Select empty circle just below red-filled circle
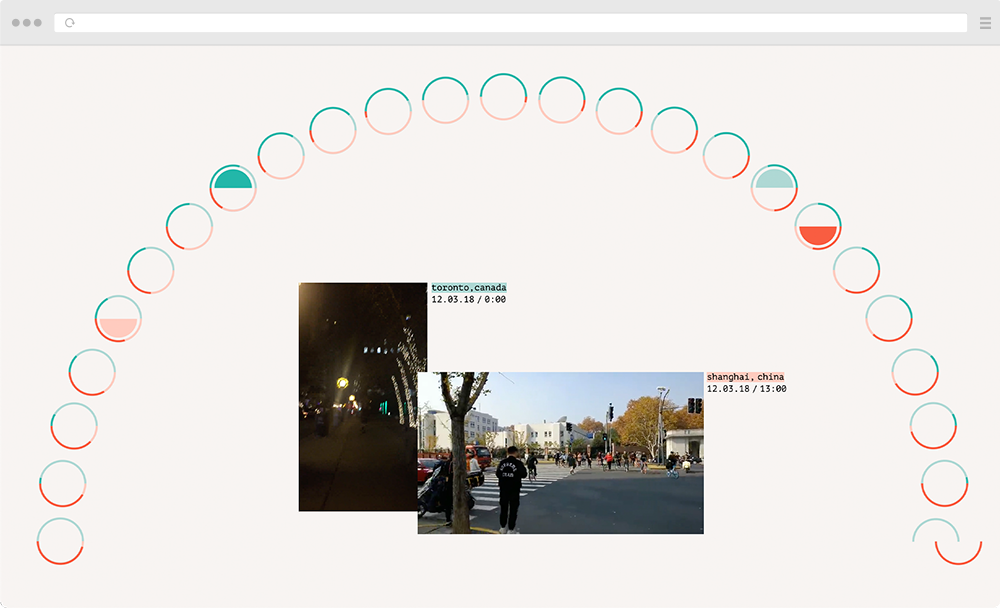Screen dimensions: 1000x608 pos(857,271)
